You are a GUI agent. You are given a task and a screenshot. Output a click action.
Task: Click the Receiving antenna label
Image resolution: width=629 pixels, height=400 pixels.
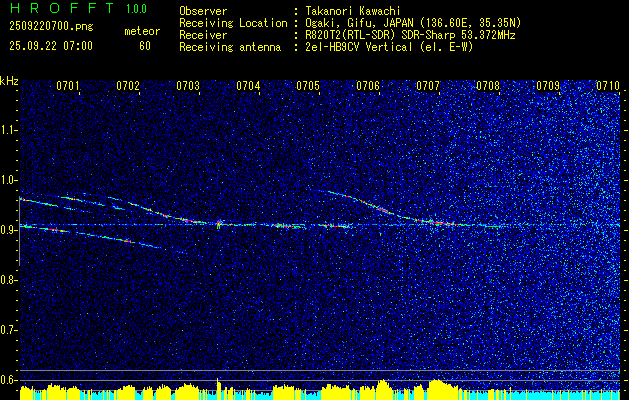[x=230, y=47]
